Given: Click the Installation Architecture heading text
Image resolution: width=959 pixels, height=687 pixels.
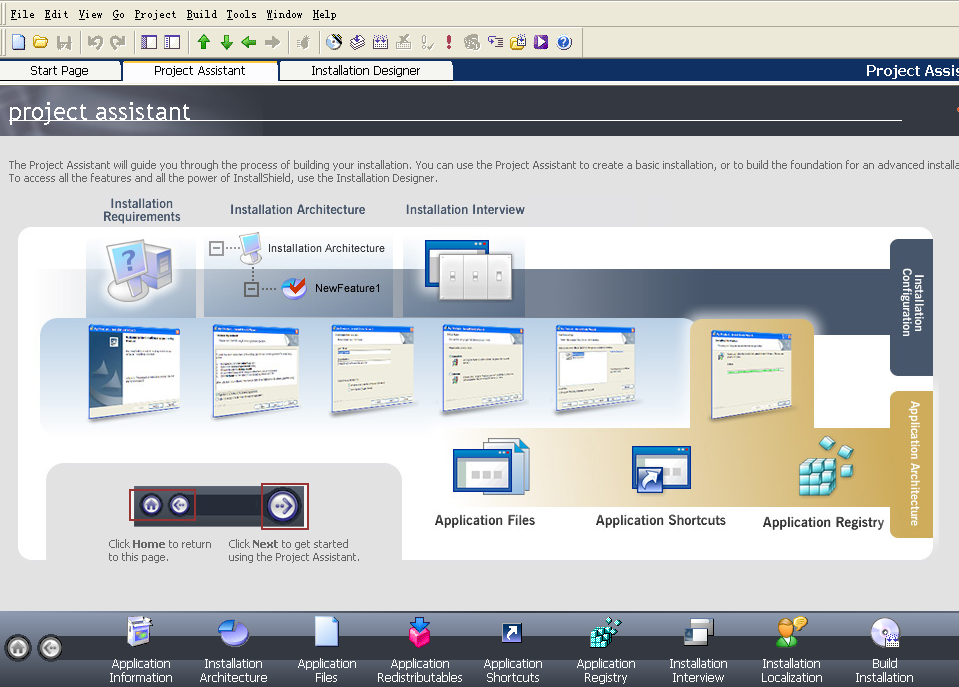Looking at the screenshot, I should 297,210.
